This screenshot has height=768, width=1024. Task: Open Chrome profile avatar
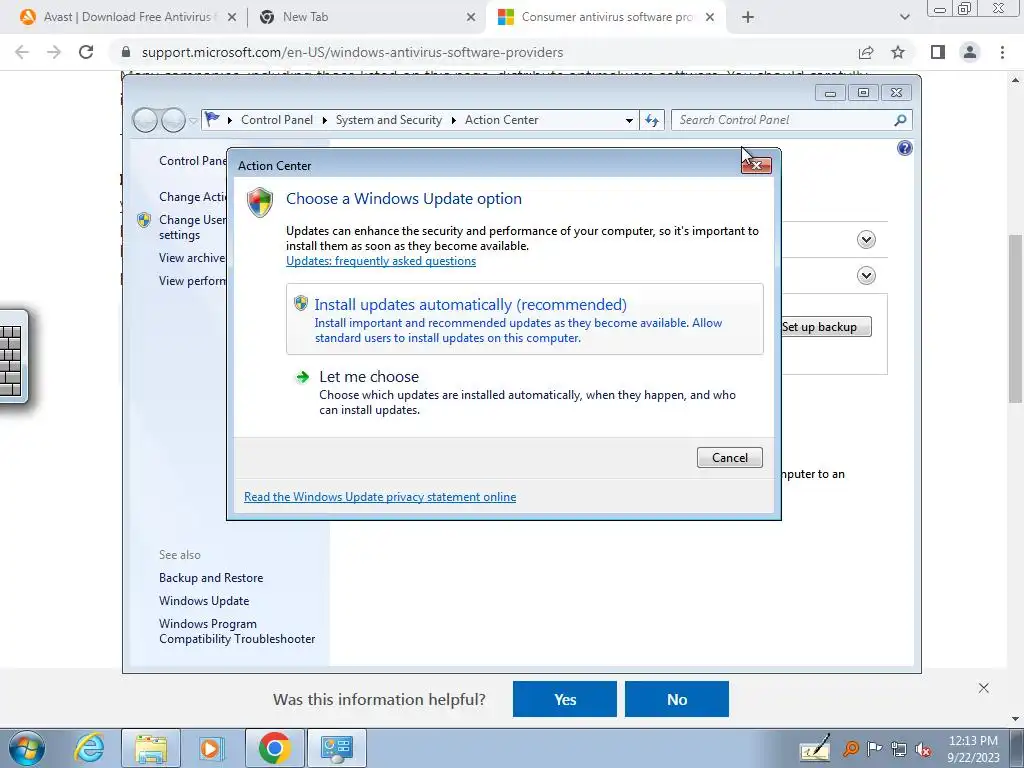click(x=970, y=52)
